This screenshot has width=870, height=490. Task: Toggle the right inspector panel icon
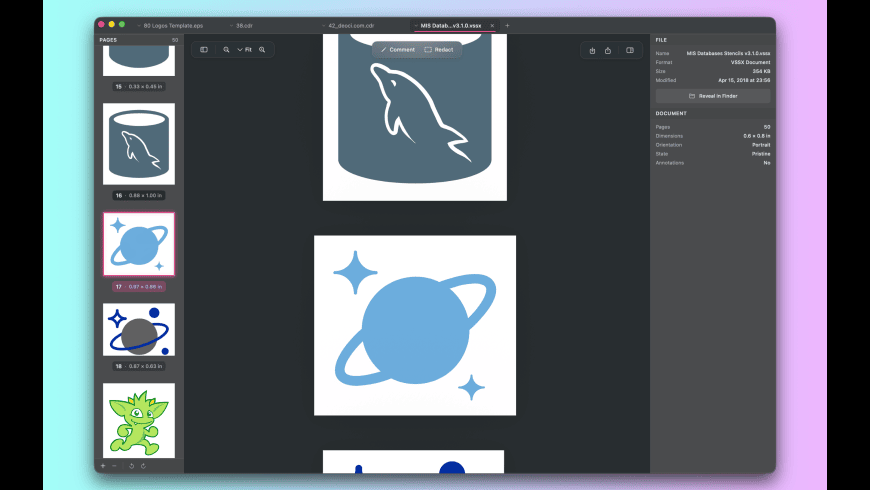pos(630,50)
